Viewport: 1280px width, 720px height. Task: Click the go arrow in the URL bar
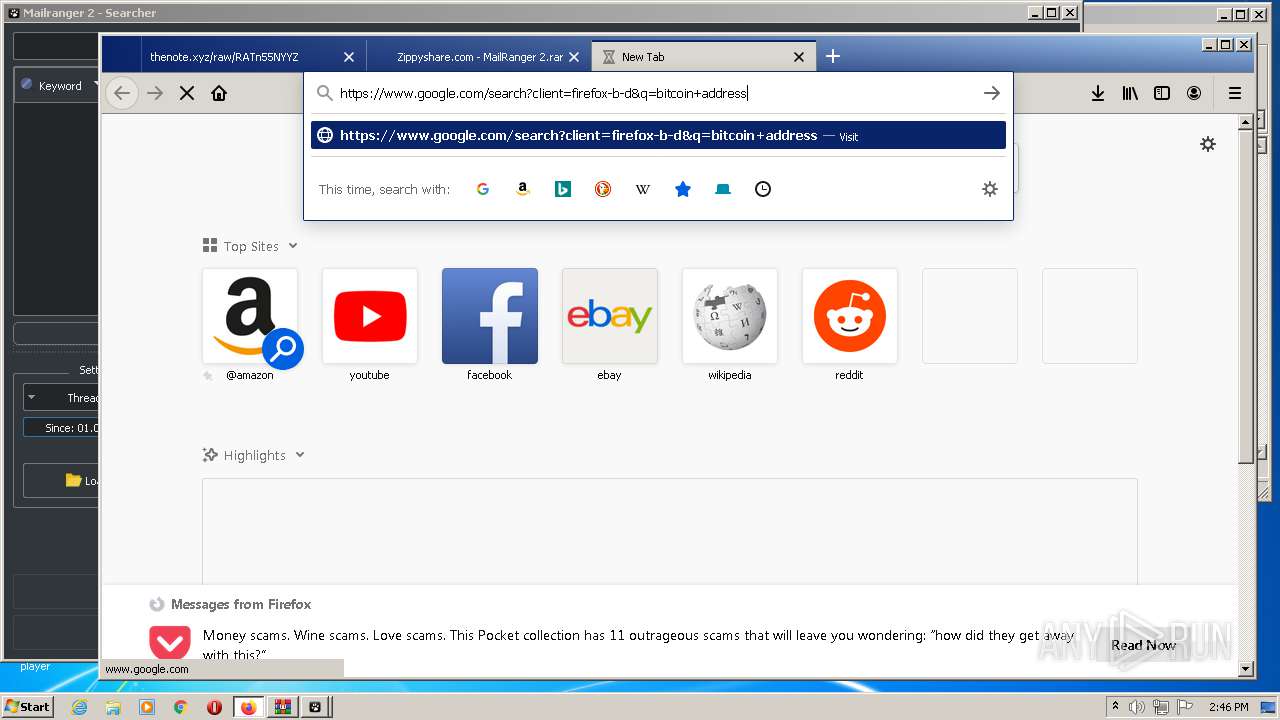(x=991, y=93)
